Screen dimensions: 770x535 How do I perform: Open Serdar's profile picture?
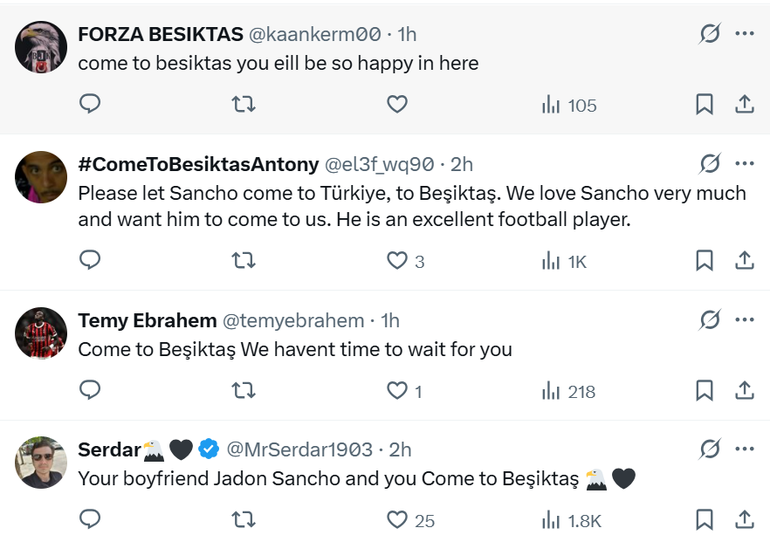(x=41, y=461)
